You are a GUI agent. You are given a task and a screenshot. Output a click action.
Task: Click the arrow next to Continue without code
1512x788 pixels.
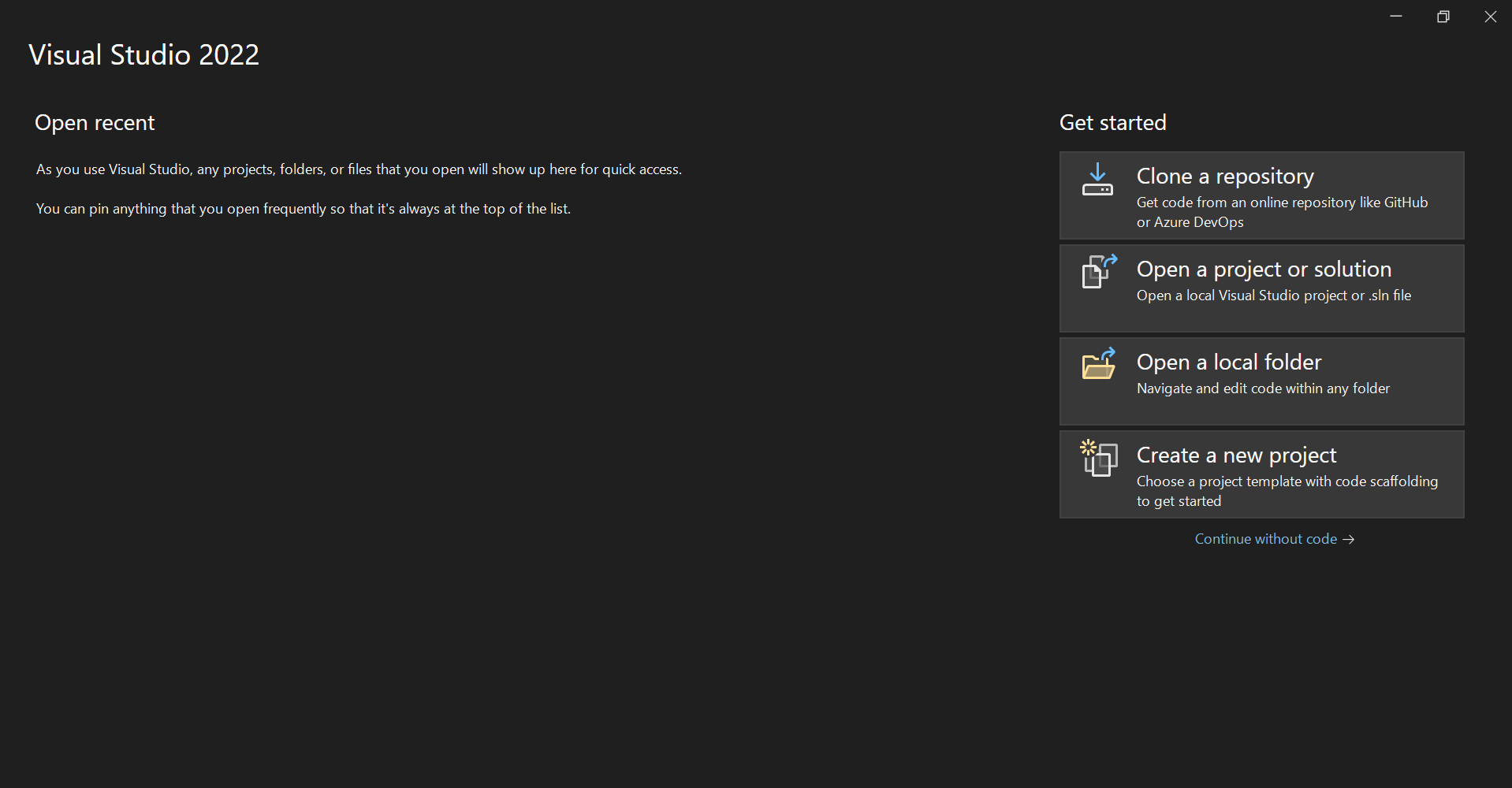tap(1349, 539)
